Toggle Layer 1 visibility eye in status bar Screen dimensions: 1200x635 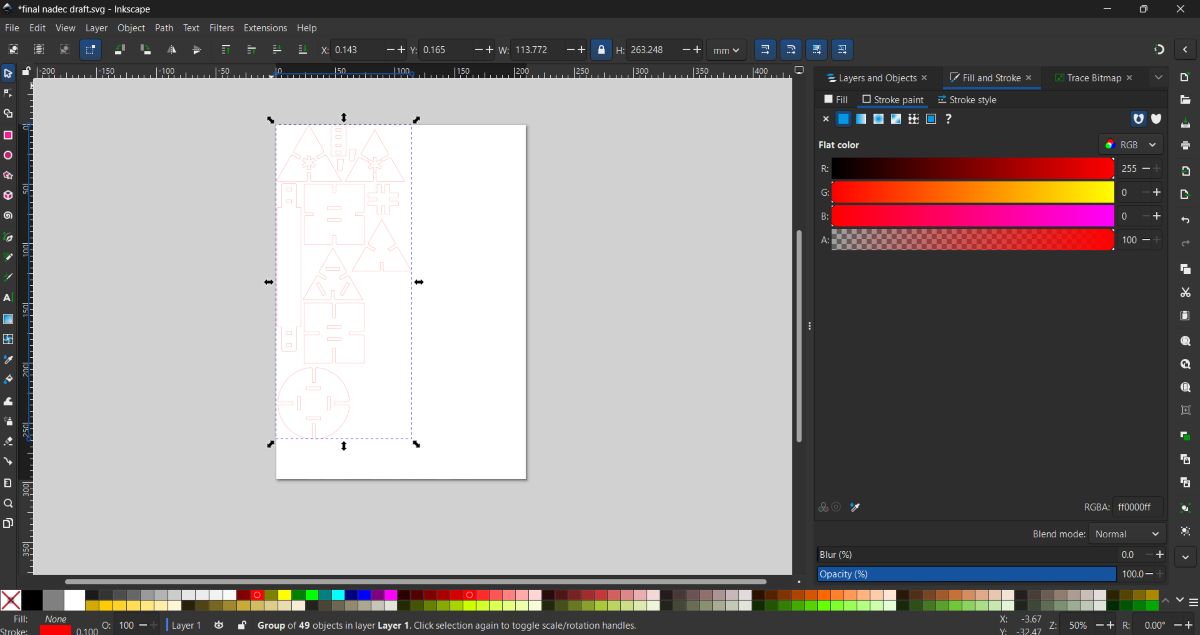219,625
